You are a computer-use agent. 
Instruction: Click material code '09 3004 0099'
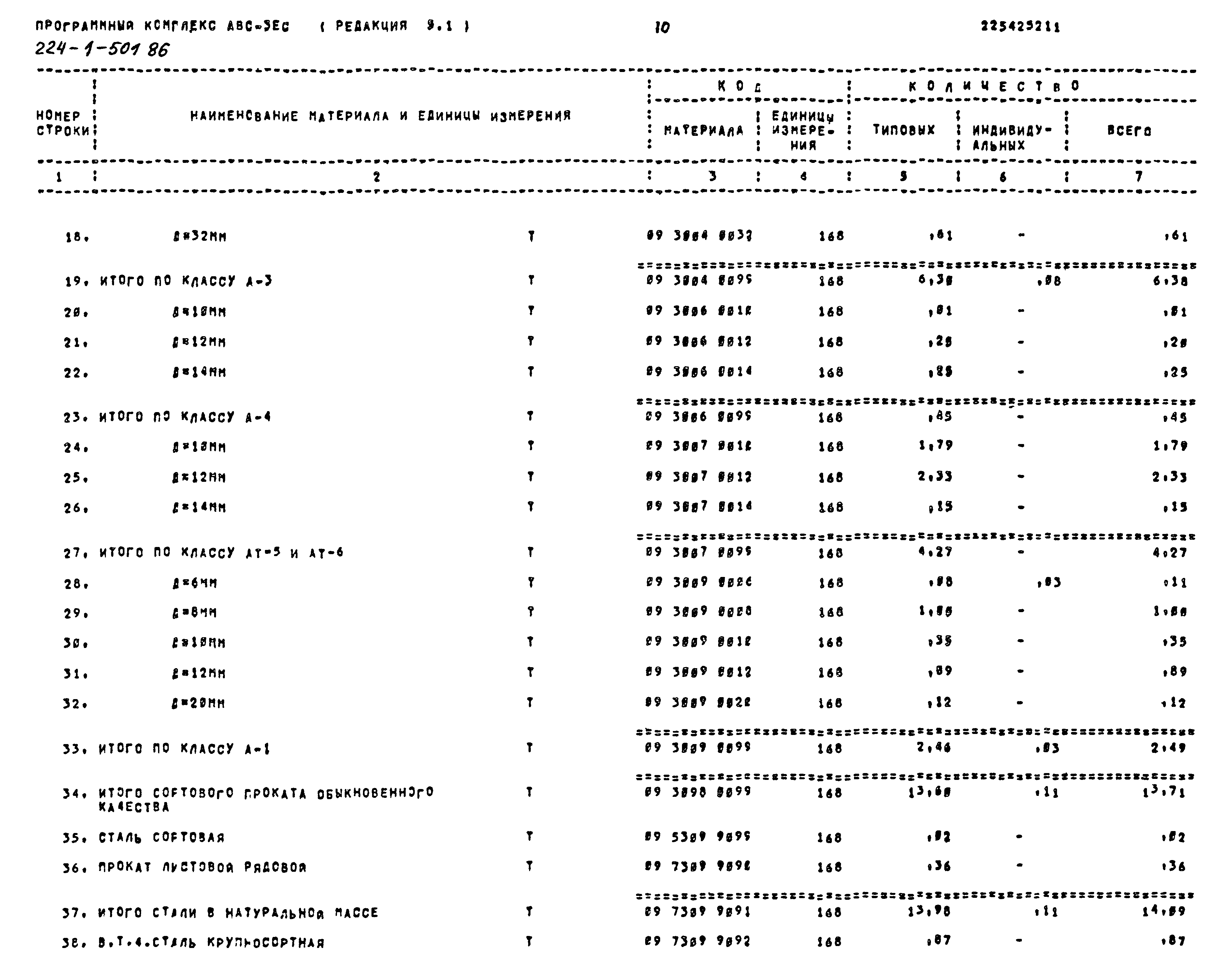click(x=699, y=280)
